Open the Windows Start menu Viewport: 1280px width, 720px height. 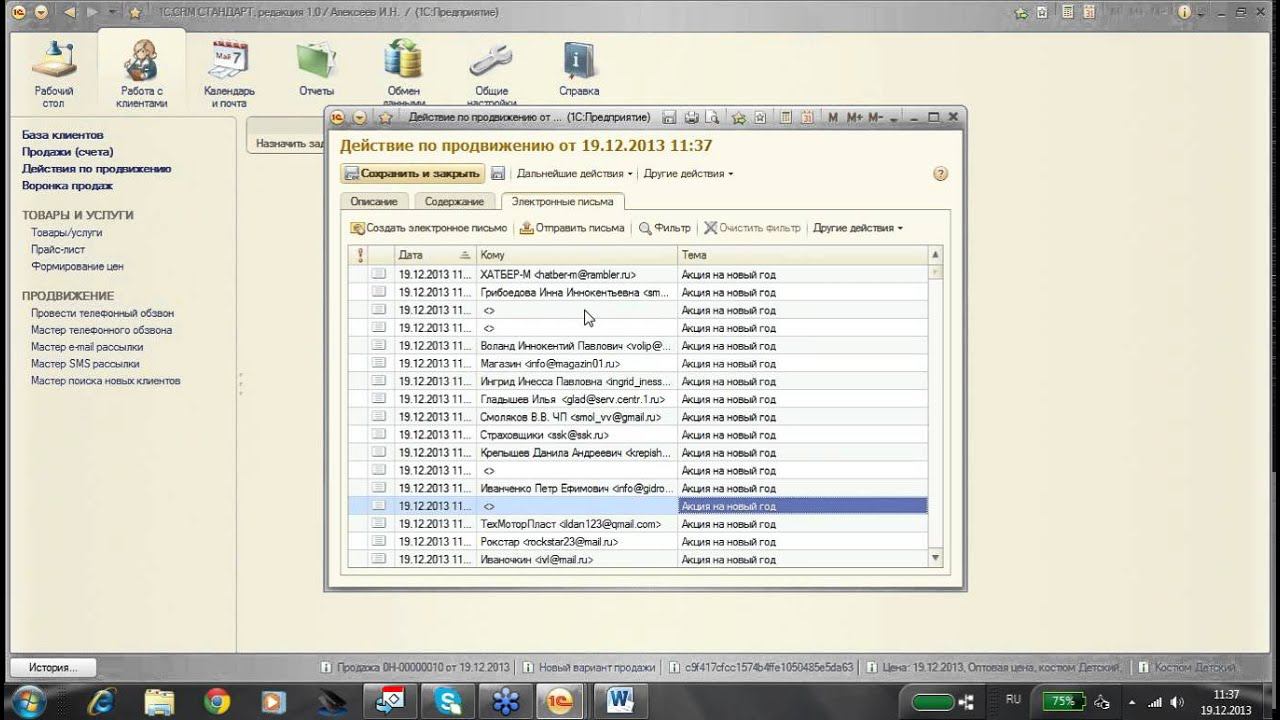tap(27, 700)
